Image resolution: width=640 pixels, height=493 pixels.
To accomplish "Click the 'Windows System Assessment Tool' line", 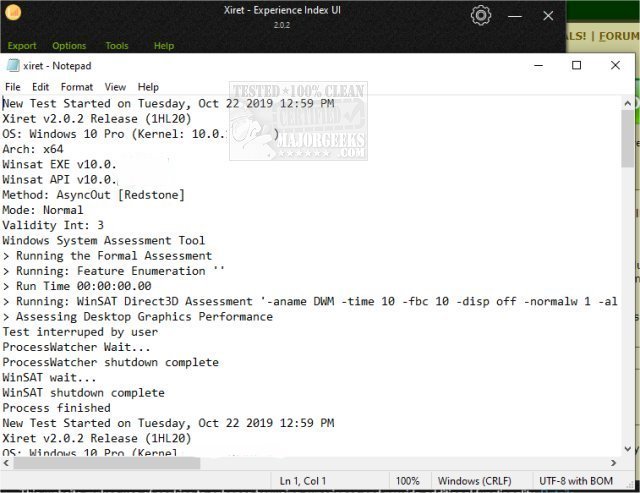I will pos(104,240).
